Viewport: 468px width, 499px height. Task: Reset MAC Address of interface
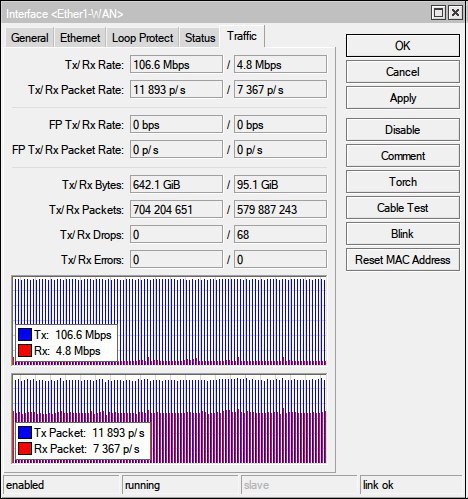tap(403, 260)
